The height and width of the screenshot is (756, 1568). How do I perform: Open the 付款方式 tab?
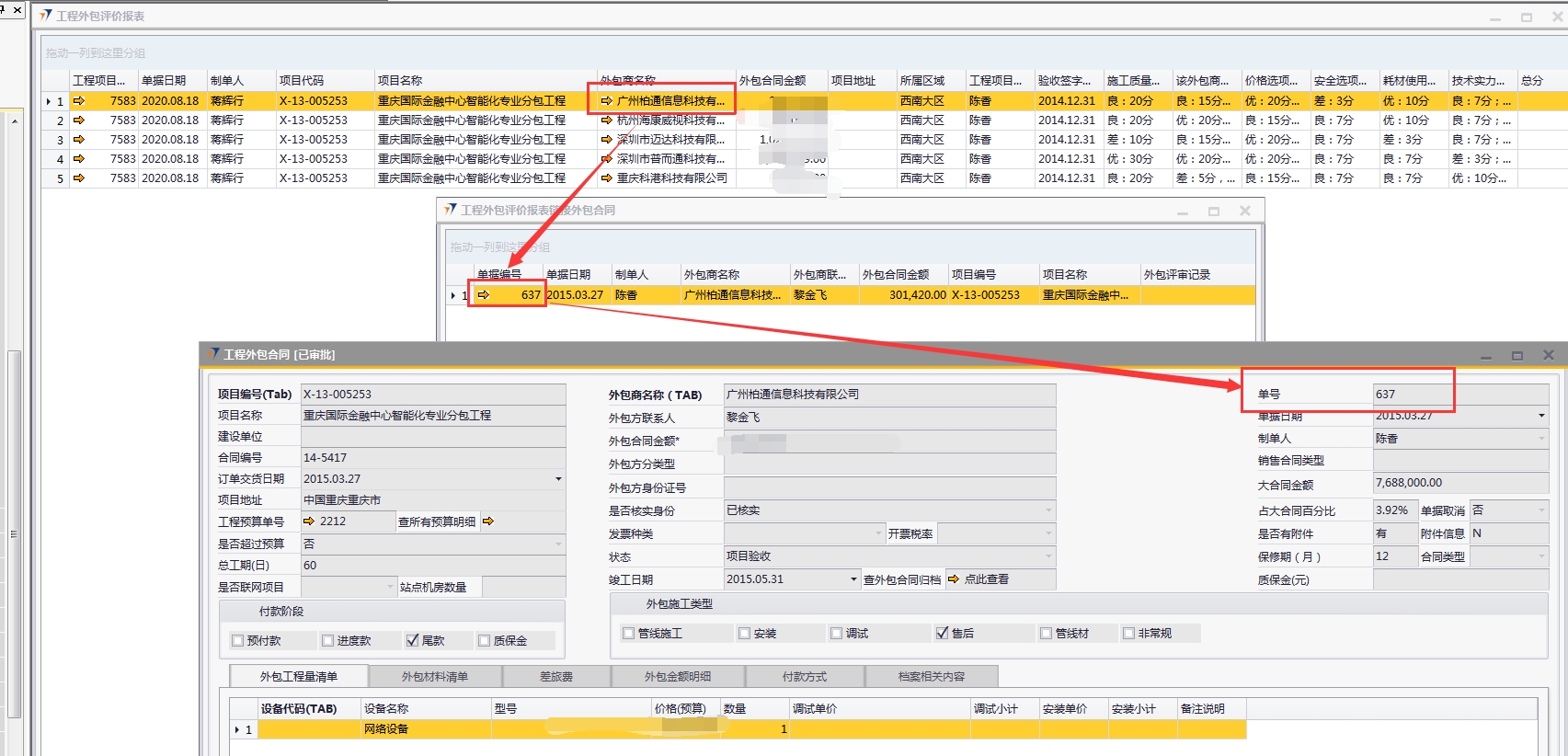tap(805, 677)
